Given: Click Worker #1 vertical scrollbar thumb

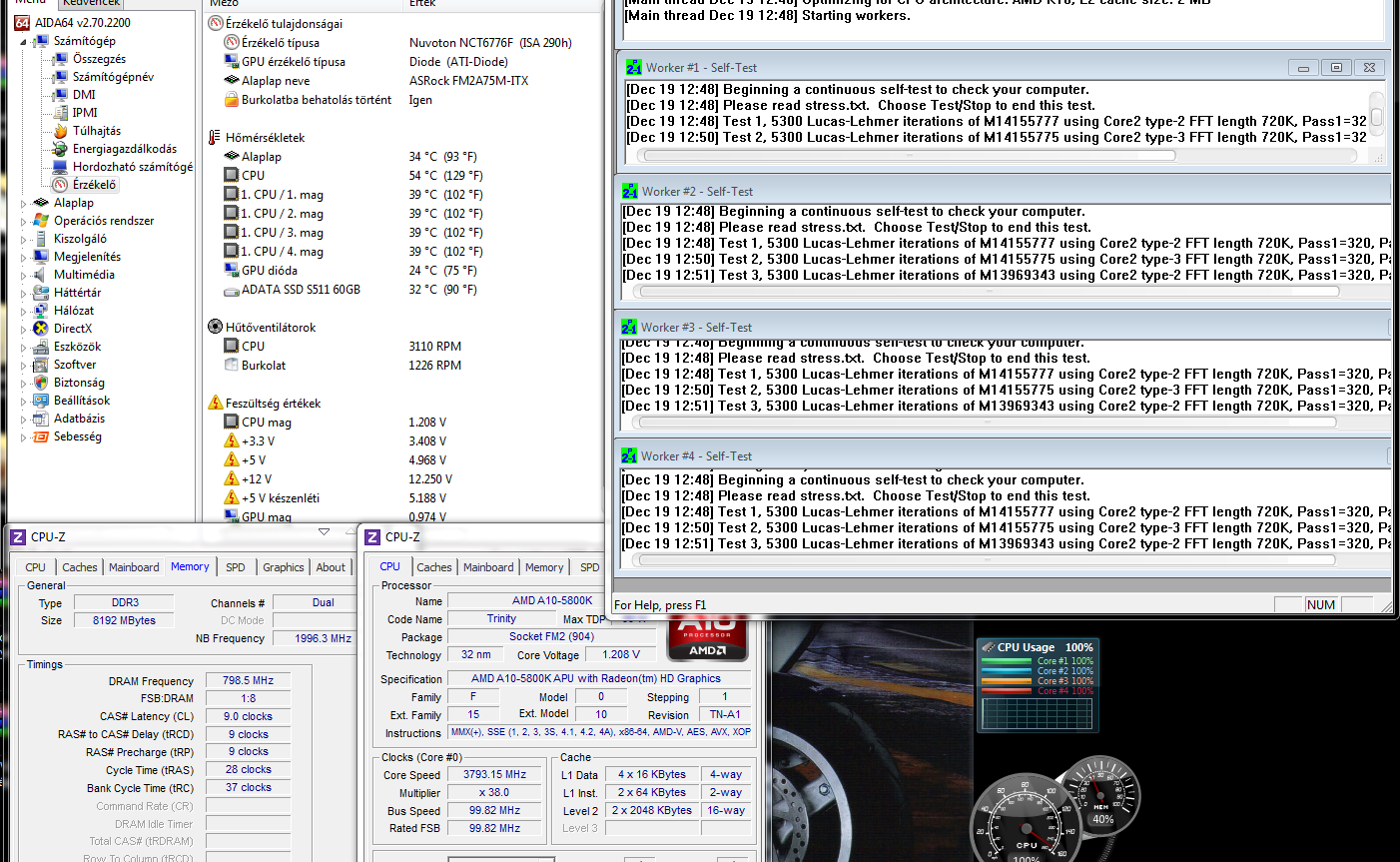Looking at the screenshot, I should click(x=1376, y=117).
